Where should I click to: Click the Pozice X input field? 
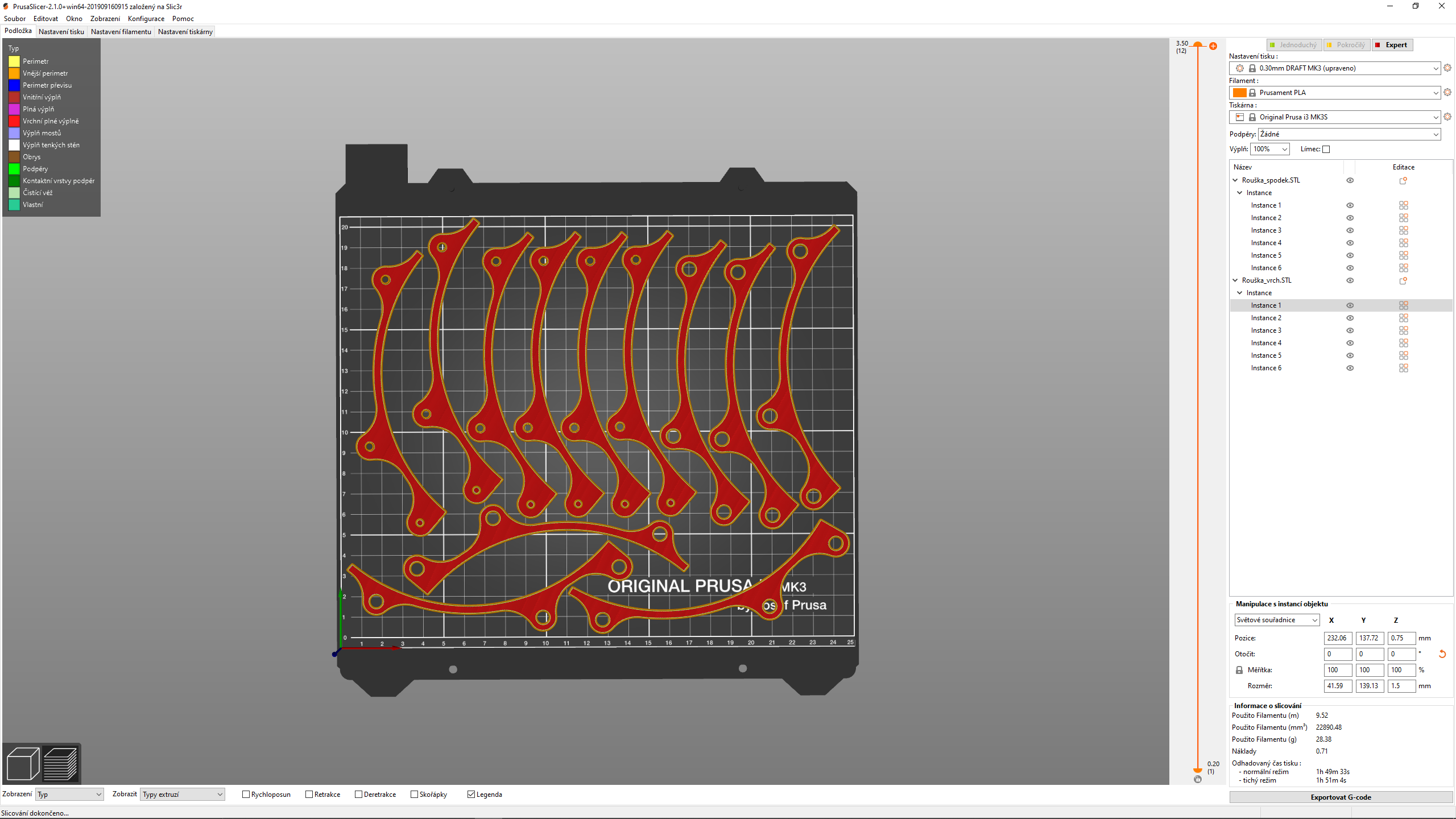[x=1338, y=638]
